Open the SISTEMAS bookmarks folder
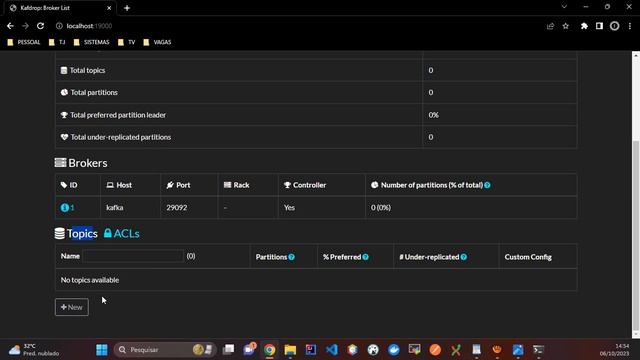640x360 pixels. click(x=92, y=42)
